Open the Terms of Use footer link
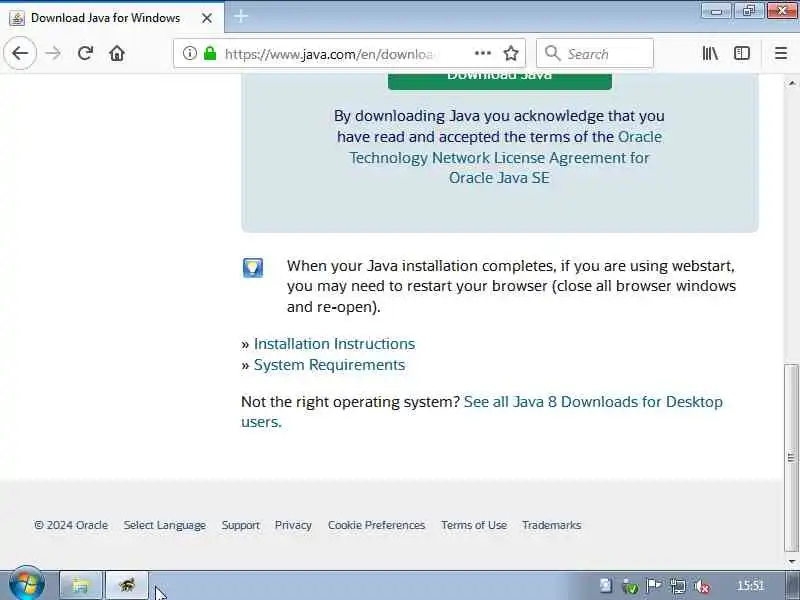The width and height of the screenshot is (800, 600). pyautogui.click(x=473, y=525)
